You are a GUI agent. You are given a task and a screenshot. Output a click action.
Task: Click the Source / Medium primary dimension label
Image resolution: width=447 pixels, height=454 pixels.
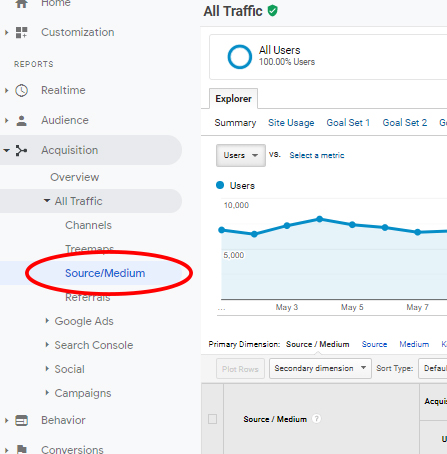pos(318,344)
